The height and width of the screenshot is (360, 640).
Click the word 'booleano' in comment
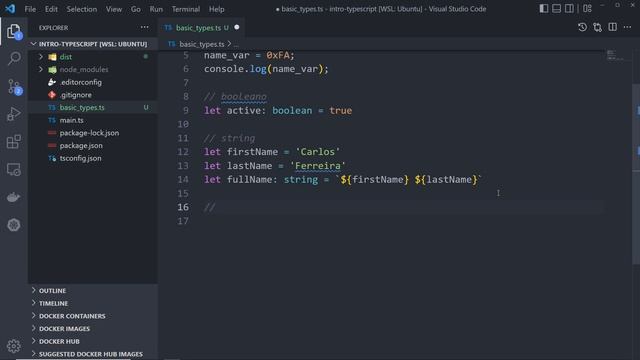coord(244,97)
